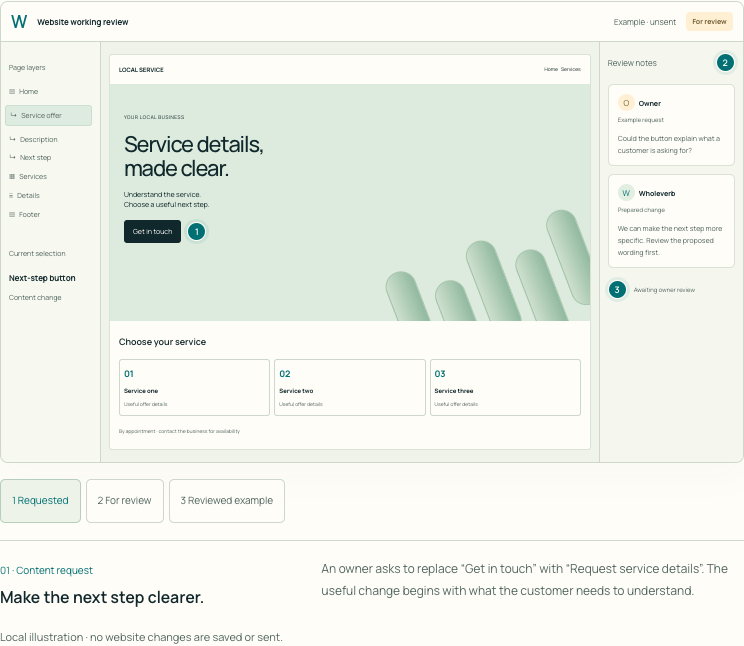
Task: Click the 'YOUR LOCAL BUSINESS' eyebrow text
Action: point(154,117)
